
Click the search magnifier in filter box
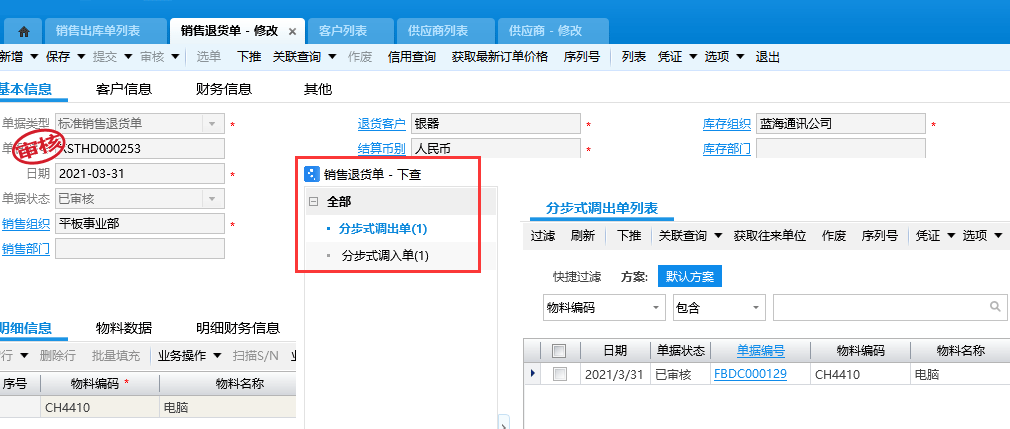(995, 307)
